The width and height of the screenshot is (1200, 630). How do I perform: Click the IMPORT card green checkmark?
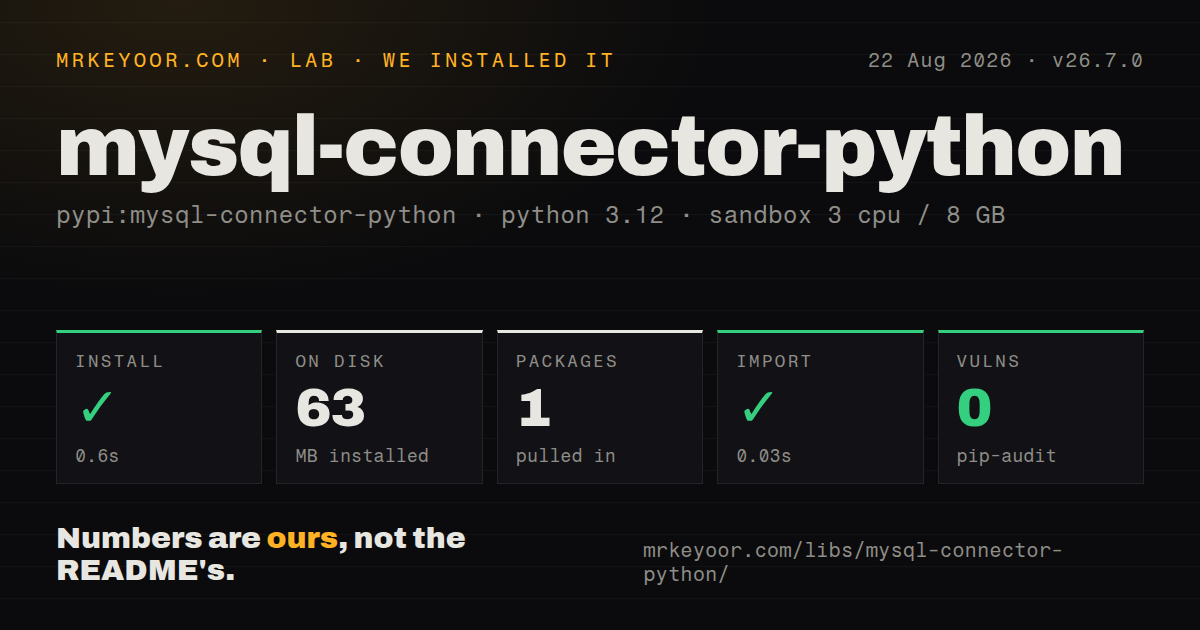coord(757,408)
